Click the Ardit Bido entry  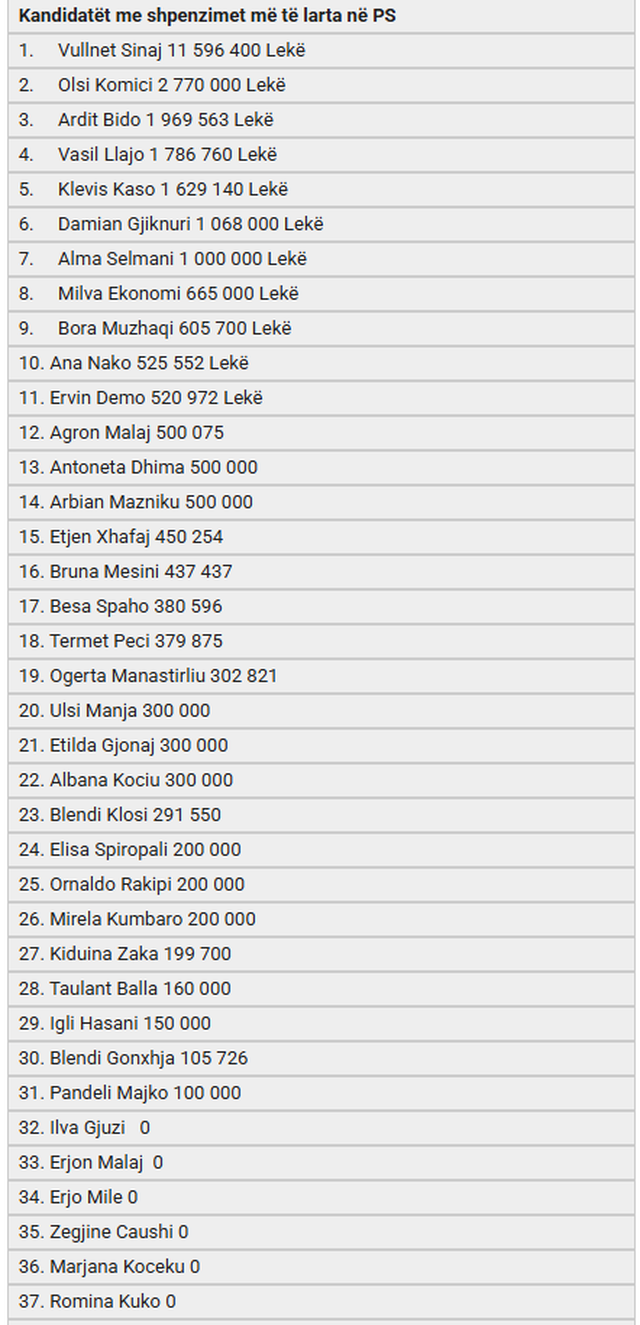(320, 120)
